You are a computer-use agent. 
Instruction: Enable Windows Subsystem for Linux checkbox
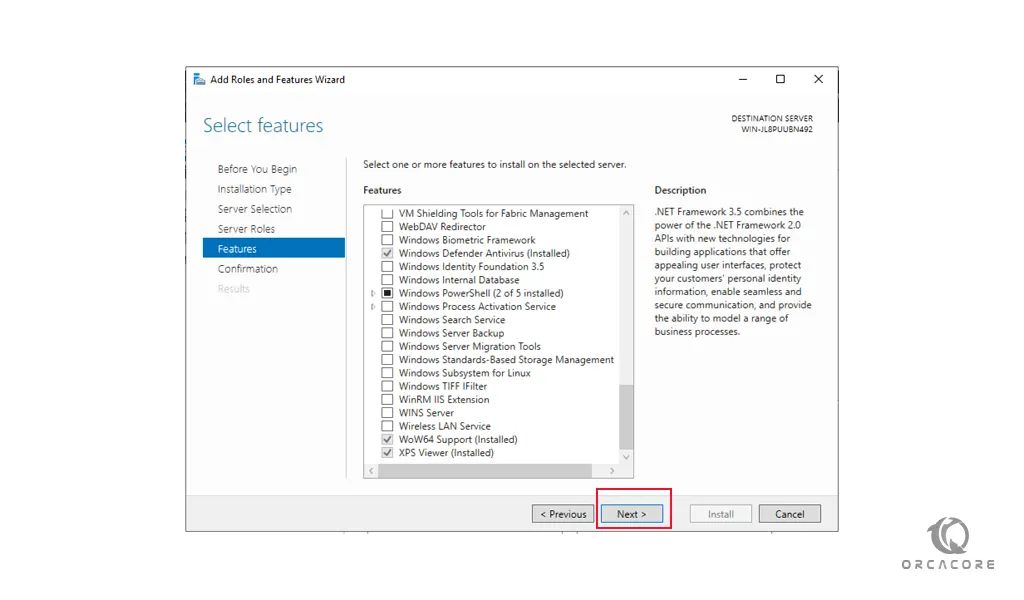387,373
